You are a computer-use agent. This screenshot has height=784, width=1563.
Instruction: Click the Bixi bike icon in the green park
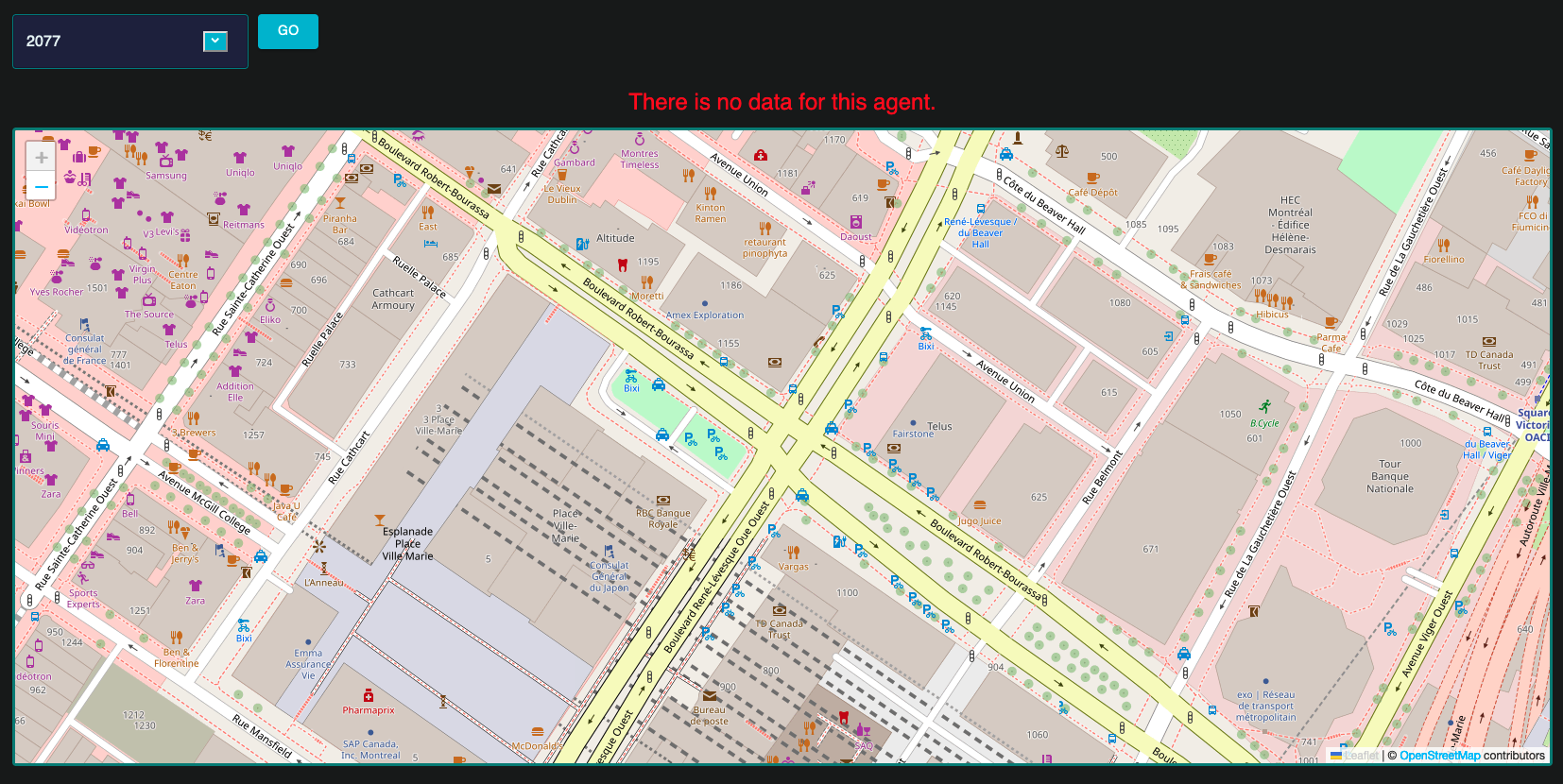click(x=631, y=376)
